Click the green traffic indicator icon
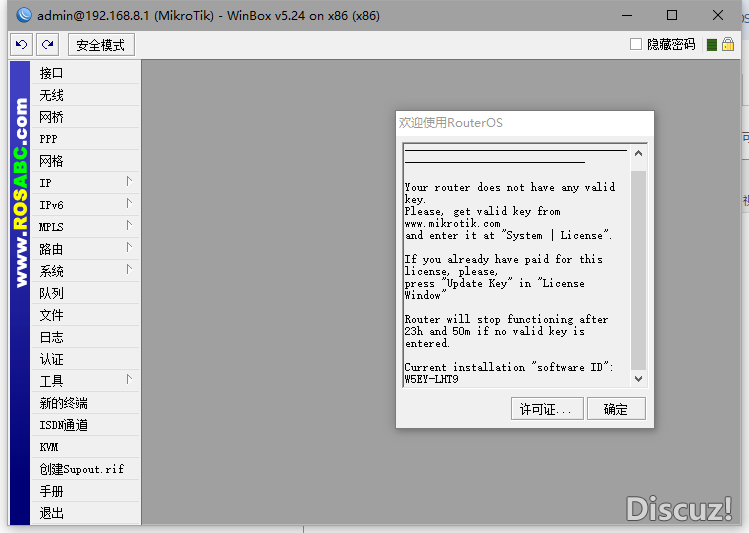This screenshot has height=533, width=749. [712, 45]
